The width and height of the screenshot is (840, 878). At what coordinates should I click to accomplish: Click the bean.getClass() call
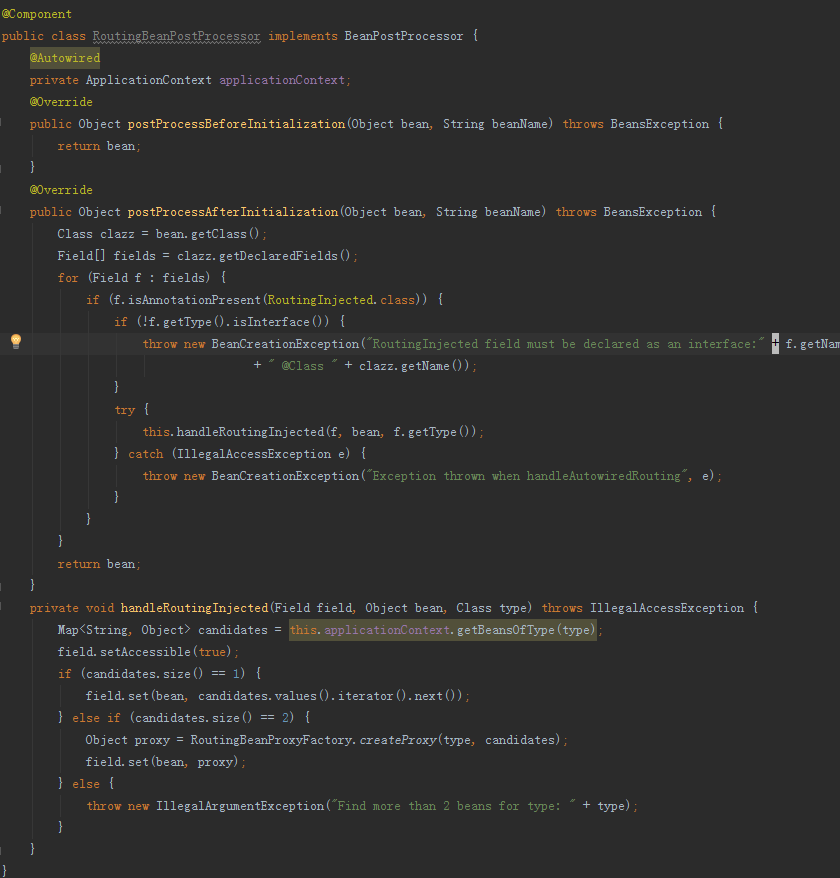point(208,234)
